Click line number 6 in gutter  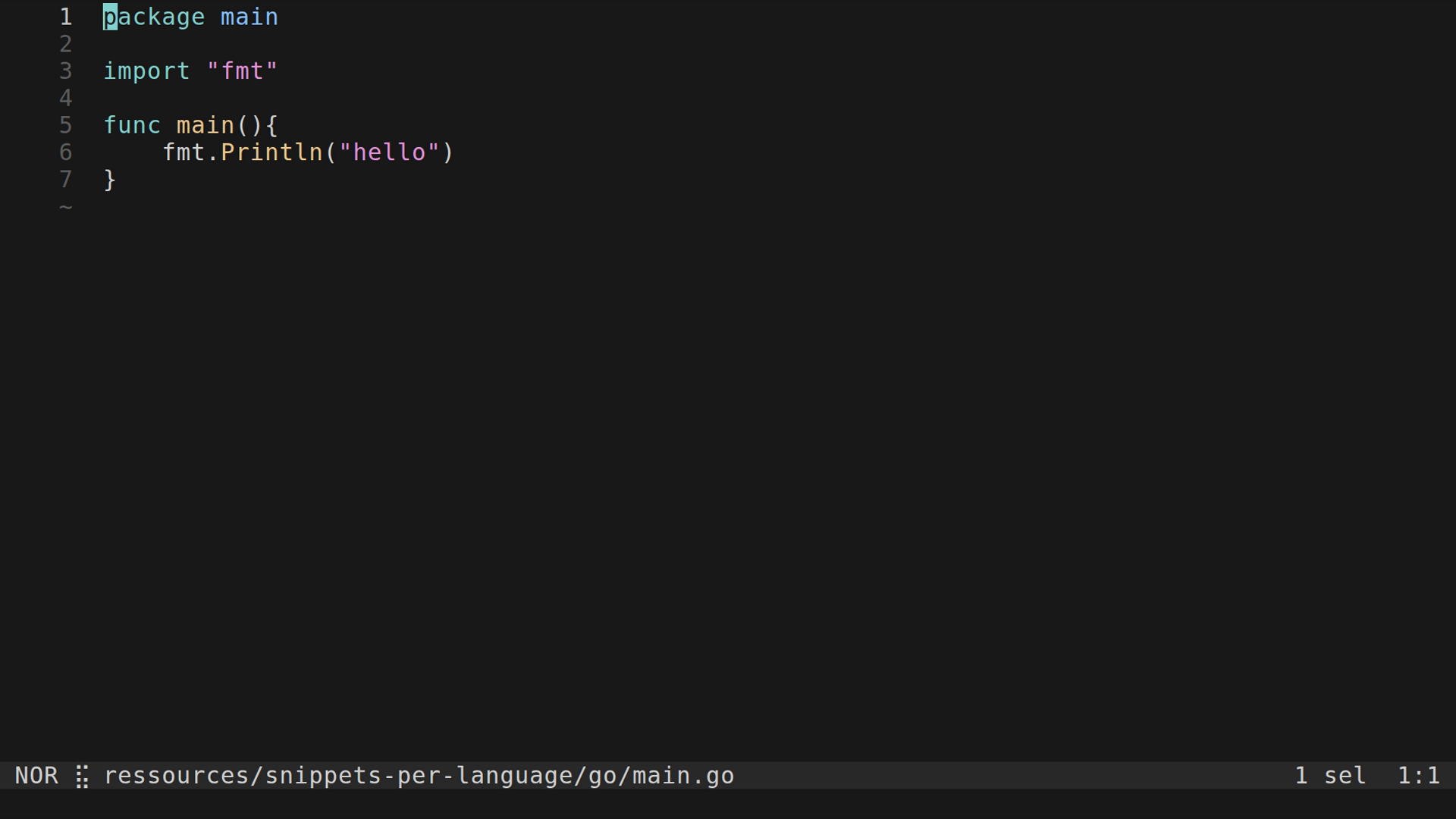coord(66,152)
